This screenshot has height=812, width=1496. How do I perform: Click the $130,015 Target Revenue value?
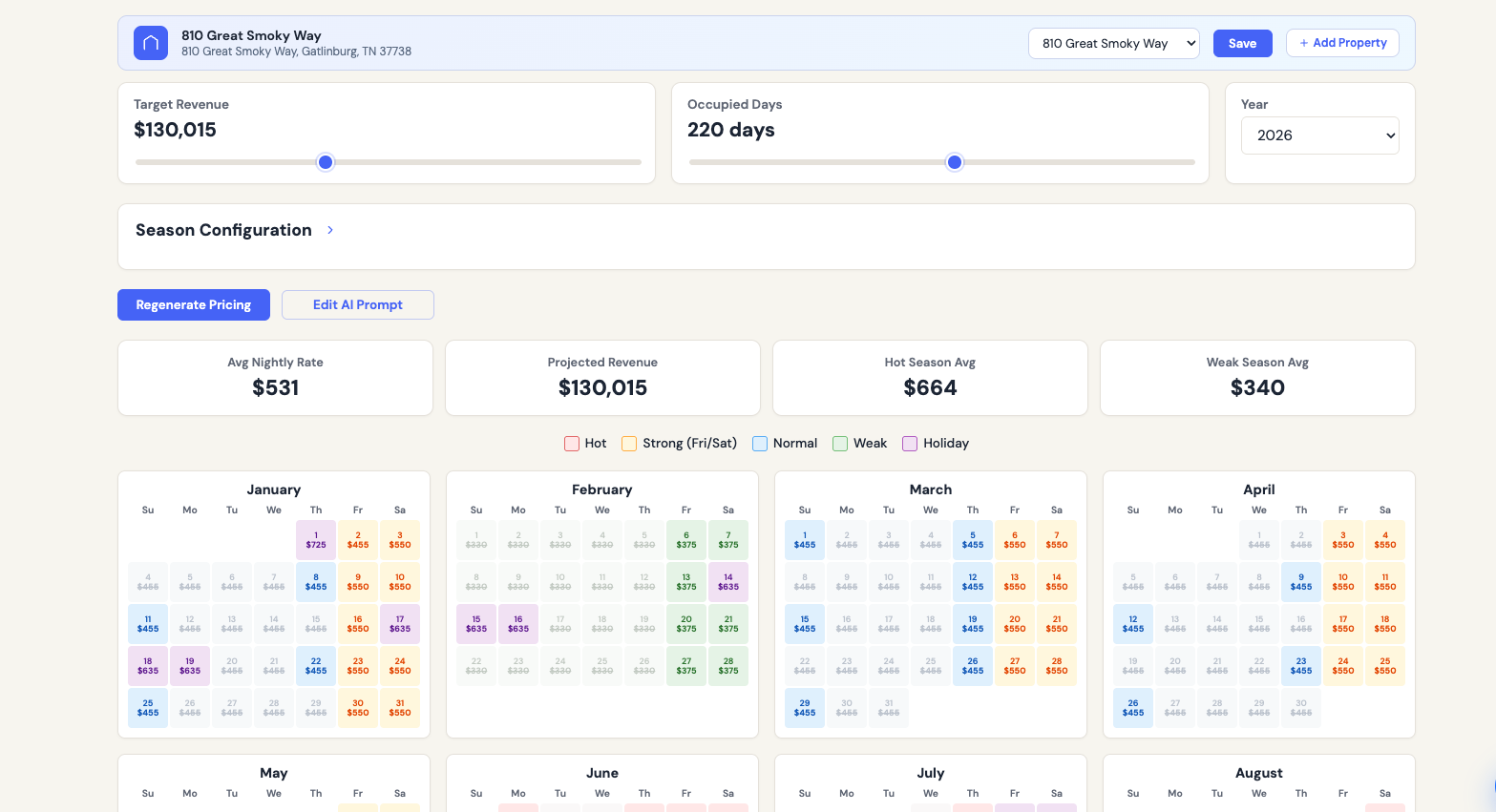tap(176, 130)
